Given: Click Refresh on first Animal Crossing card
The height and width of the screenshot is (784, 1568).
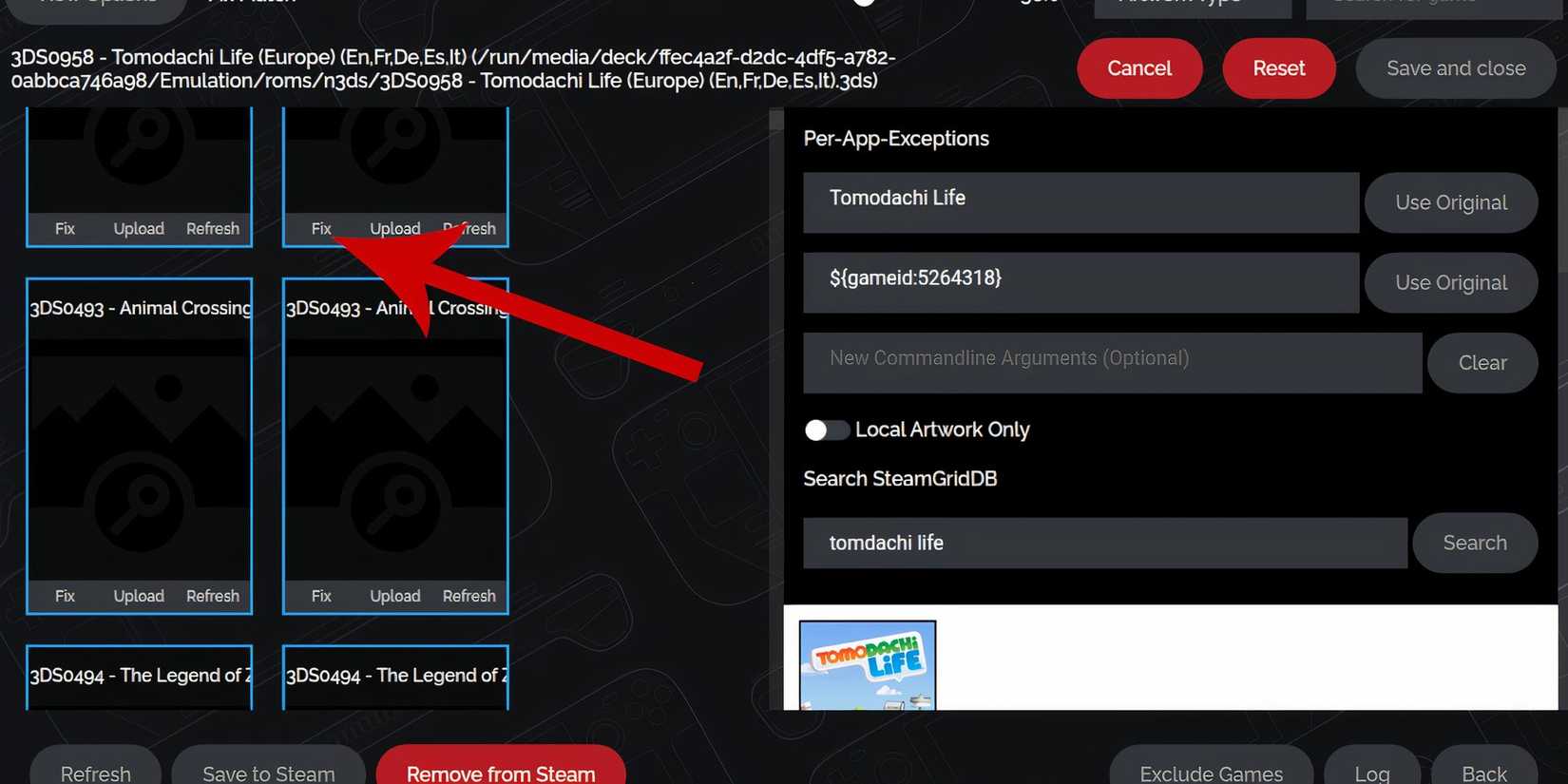Looking at the screenshot, I should coord(213,596).
